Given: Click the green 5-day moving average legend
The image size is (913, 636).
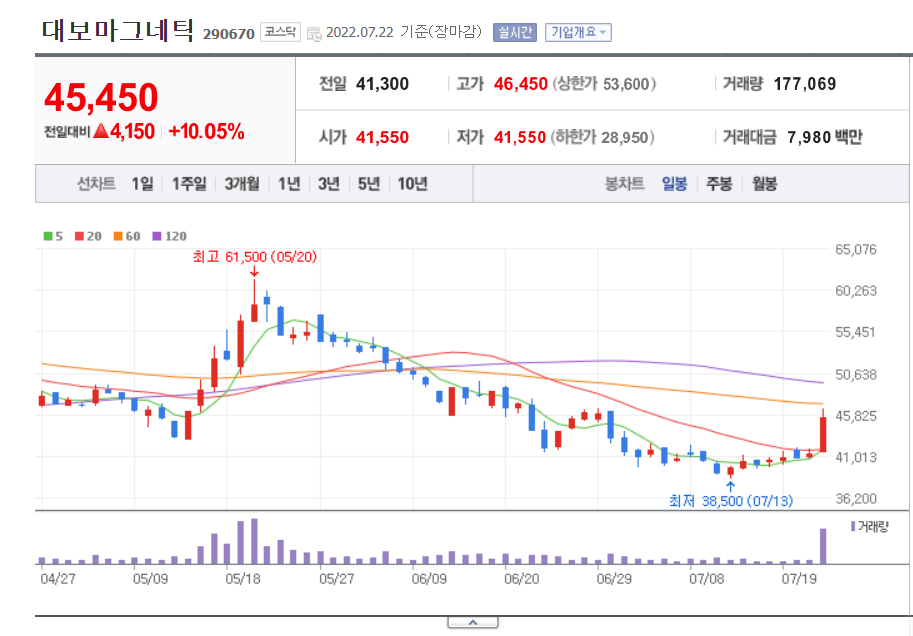Looking at the screenshot, I should click(53, 236).
